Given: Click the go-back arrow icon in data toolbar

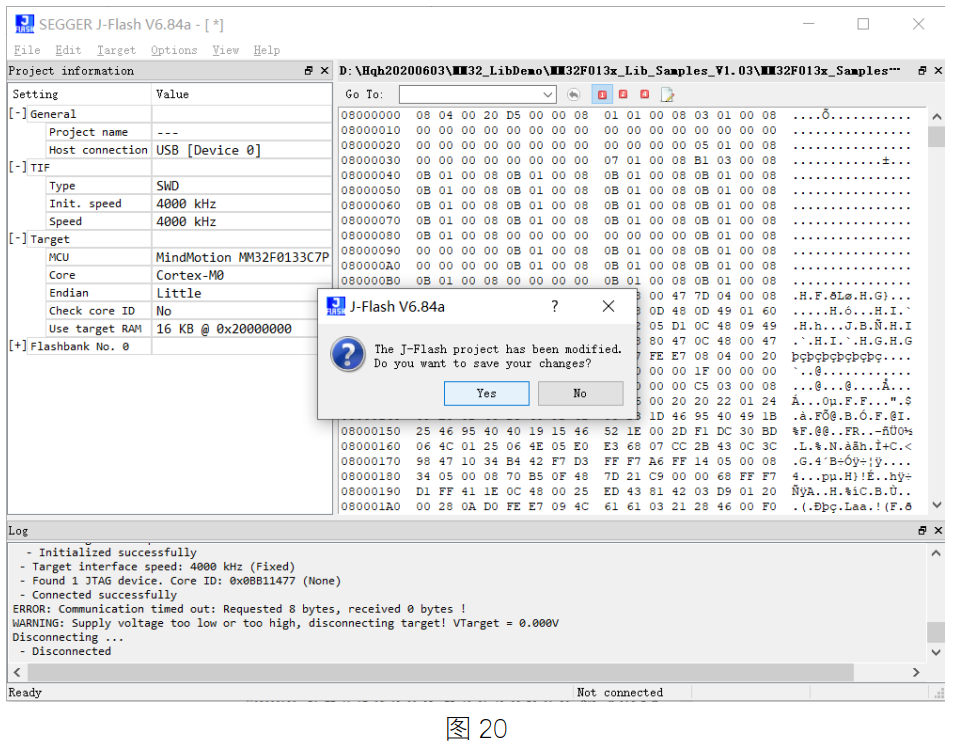Looking at the screenshot, I should coord(573,94).
